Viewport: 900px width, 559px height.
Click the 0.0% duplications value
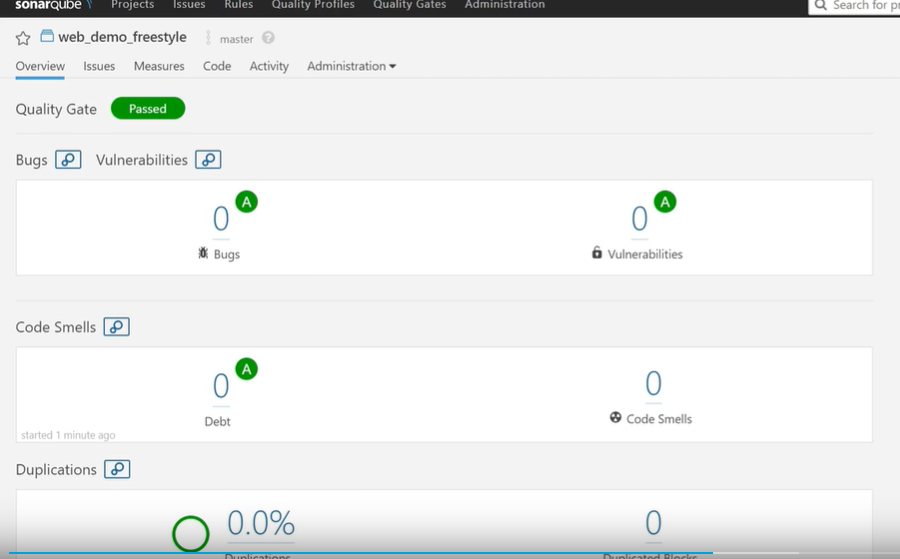pos(261,523)
